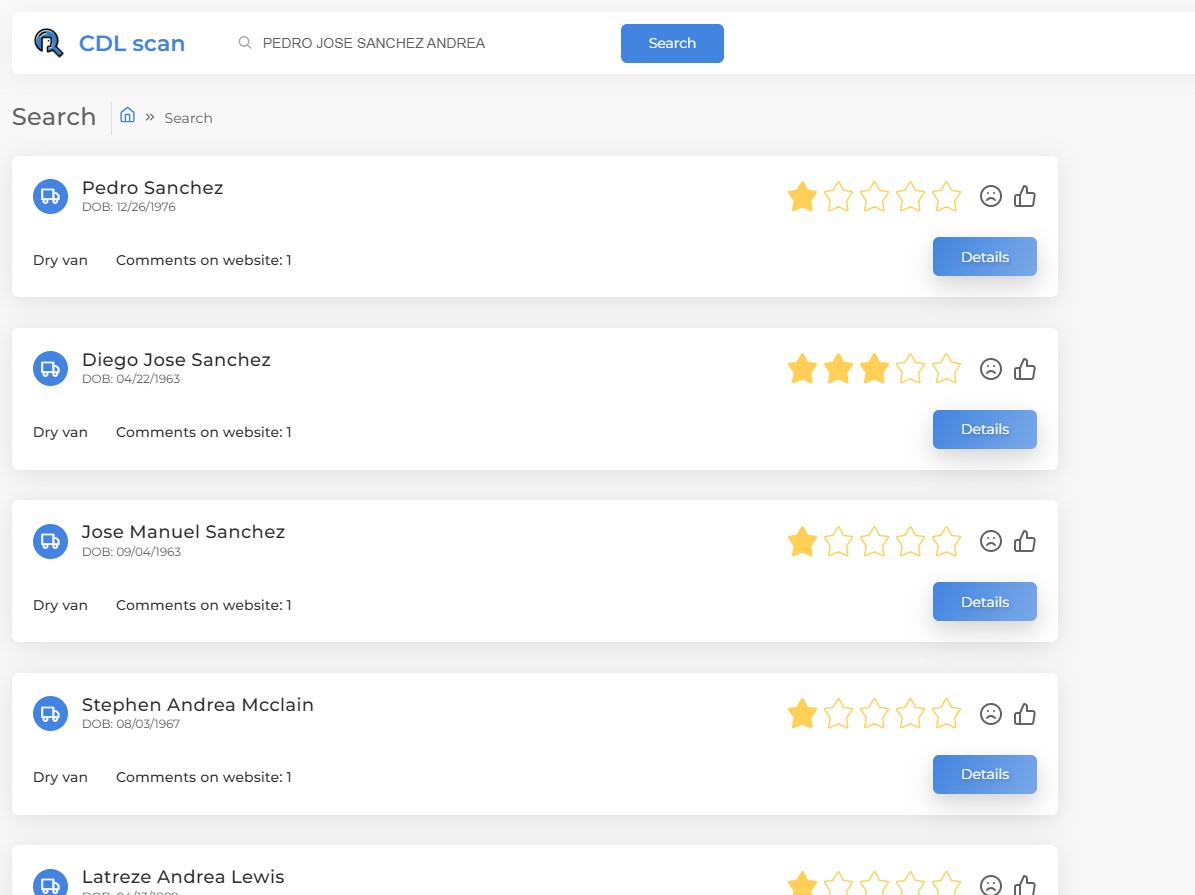The height and width of the screenshot is (895, 1195).
Task: Click the Search breadcrumb link
Action: tap(188, 118)
